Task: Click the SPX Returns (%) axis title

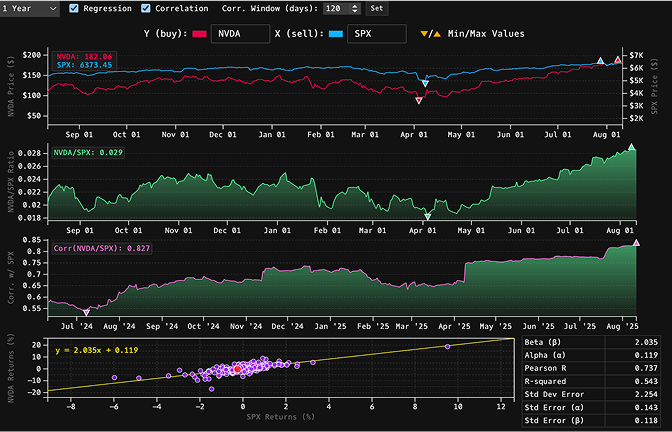Action: coord(280,417)
